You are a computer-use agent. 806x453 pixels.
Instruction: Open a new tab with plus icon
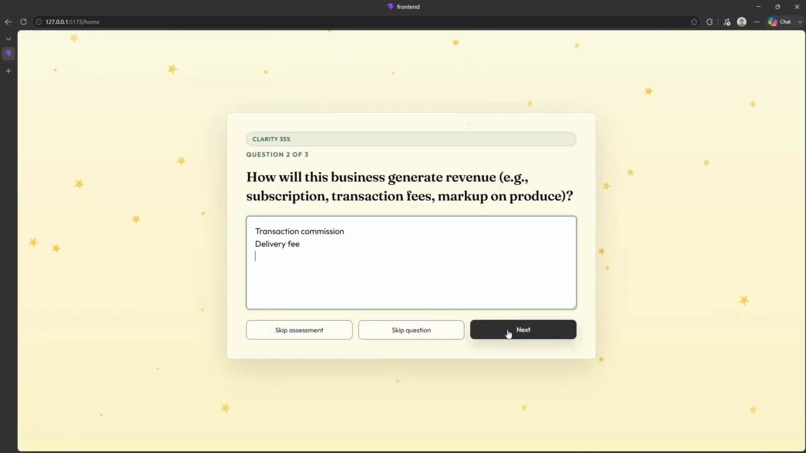pos(8,71)
